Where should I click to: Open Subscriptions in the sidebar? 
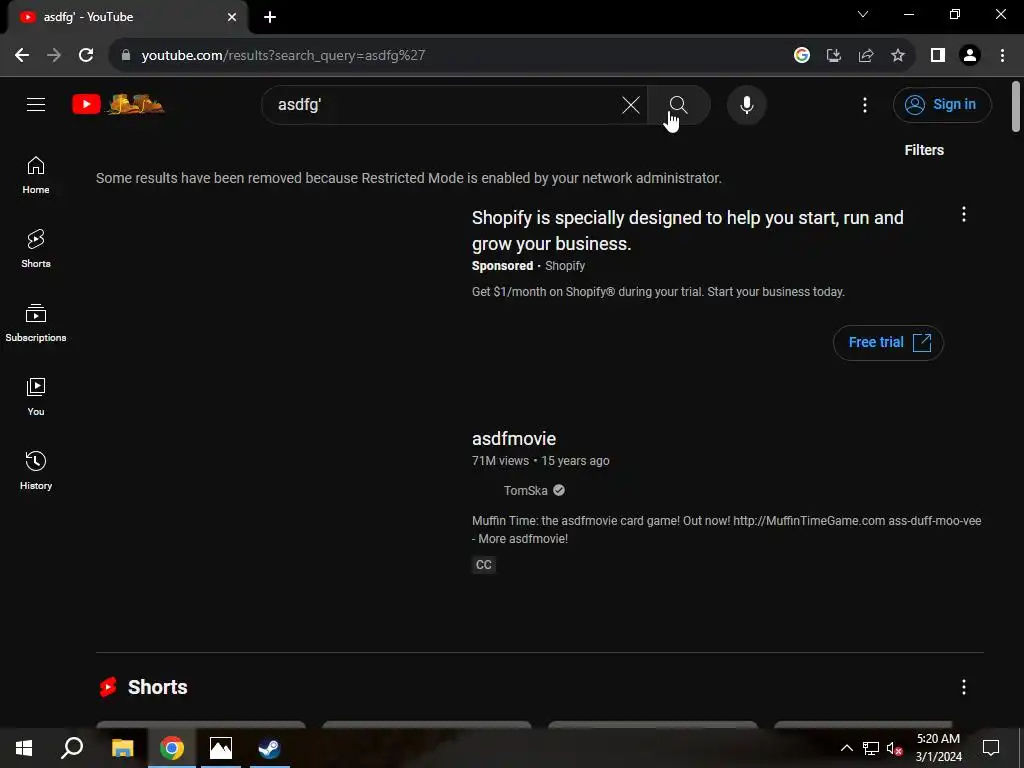36,323
